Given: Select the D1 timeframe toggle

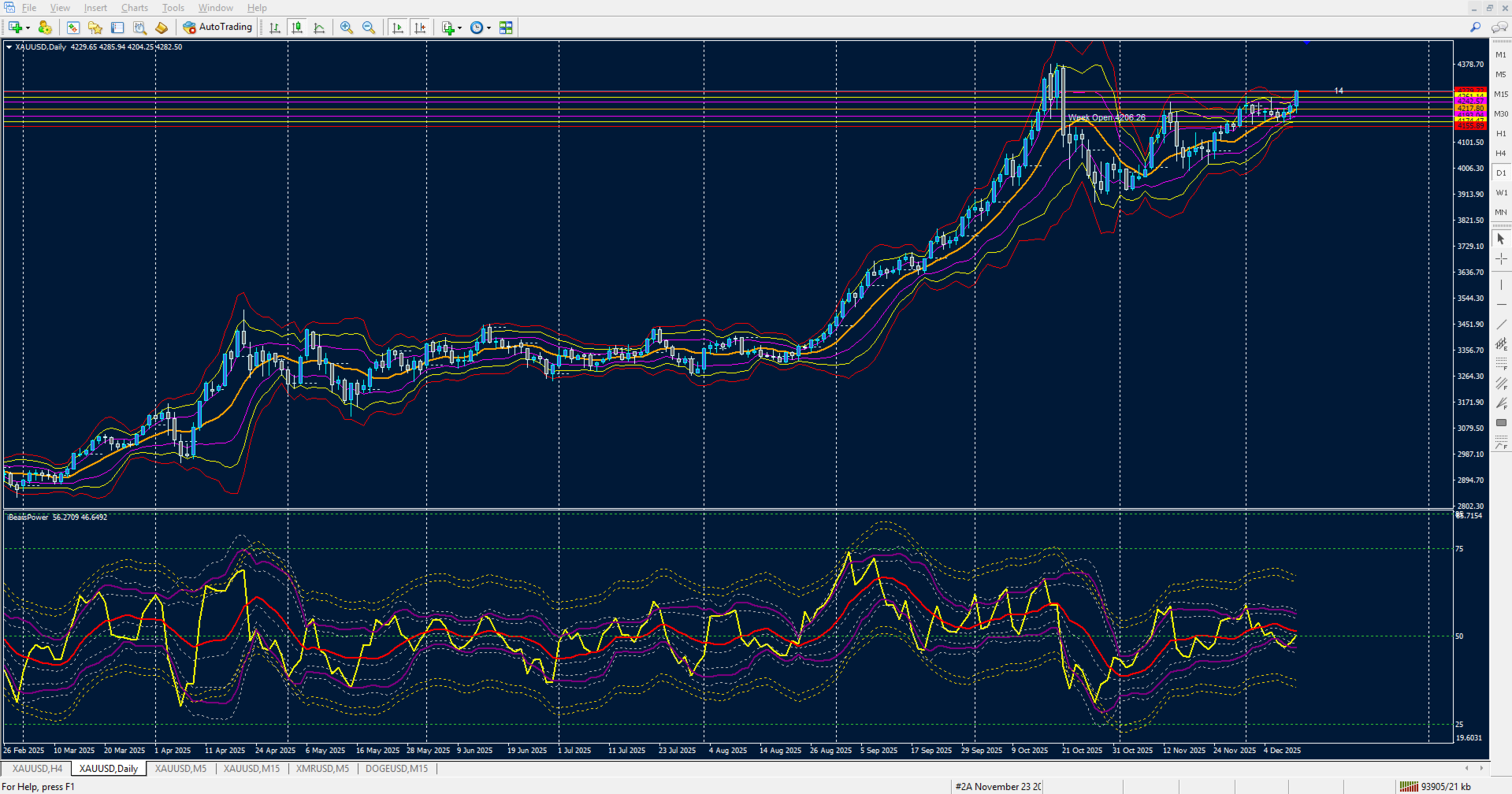Looking at the screenshot, I should (x=1501, y=173).
